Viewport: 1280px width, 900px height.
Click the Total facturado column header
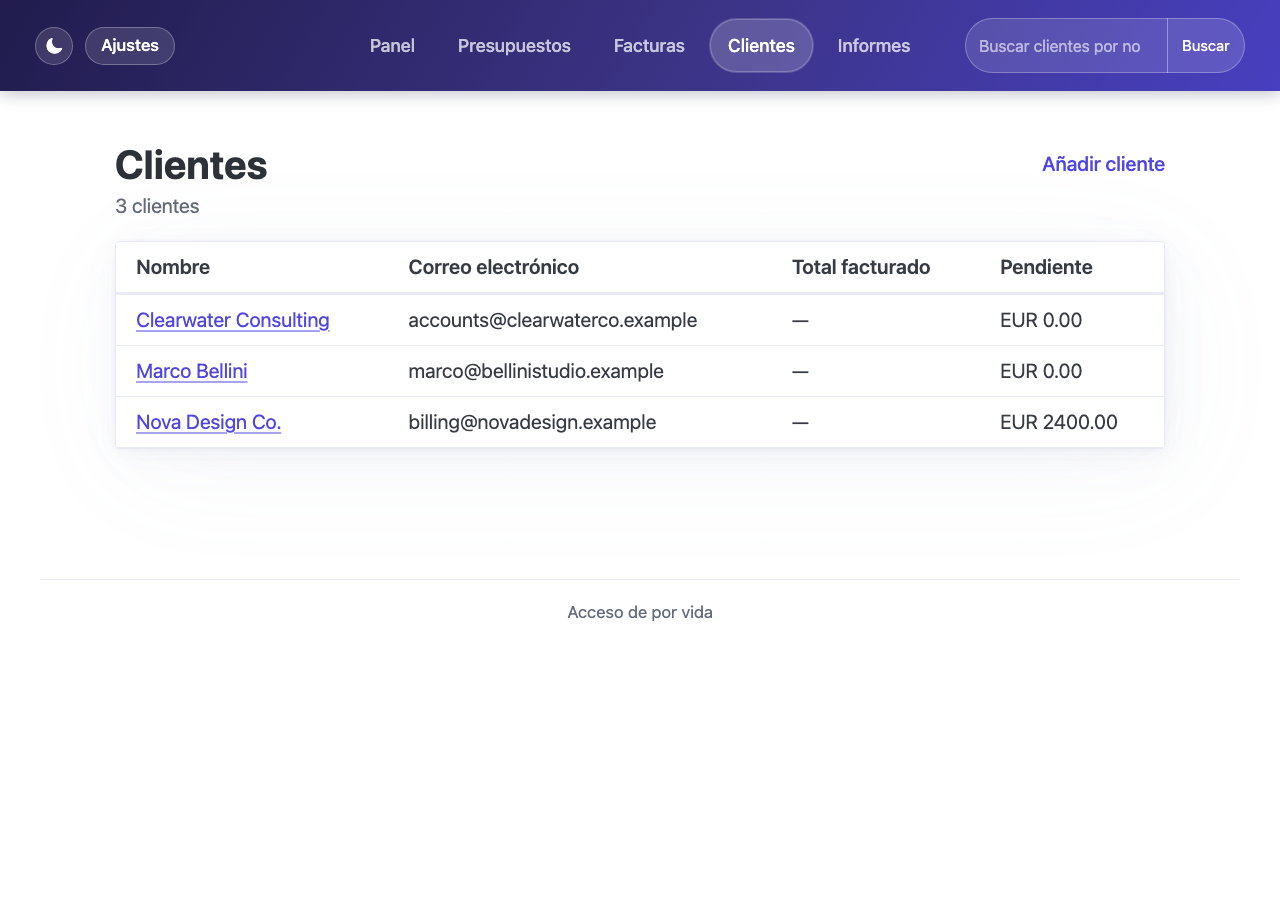tap(861, 267)
